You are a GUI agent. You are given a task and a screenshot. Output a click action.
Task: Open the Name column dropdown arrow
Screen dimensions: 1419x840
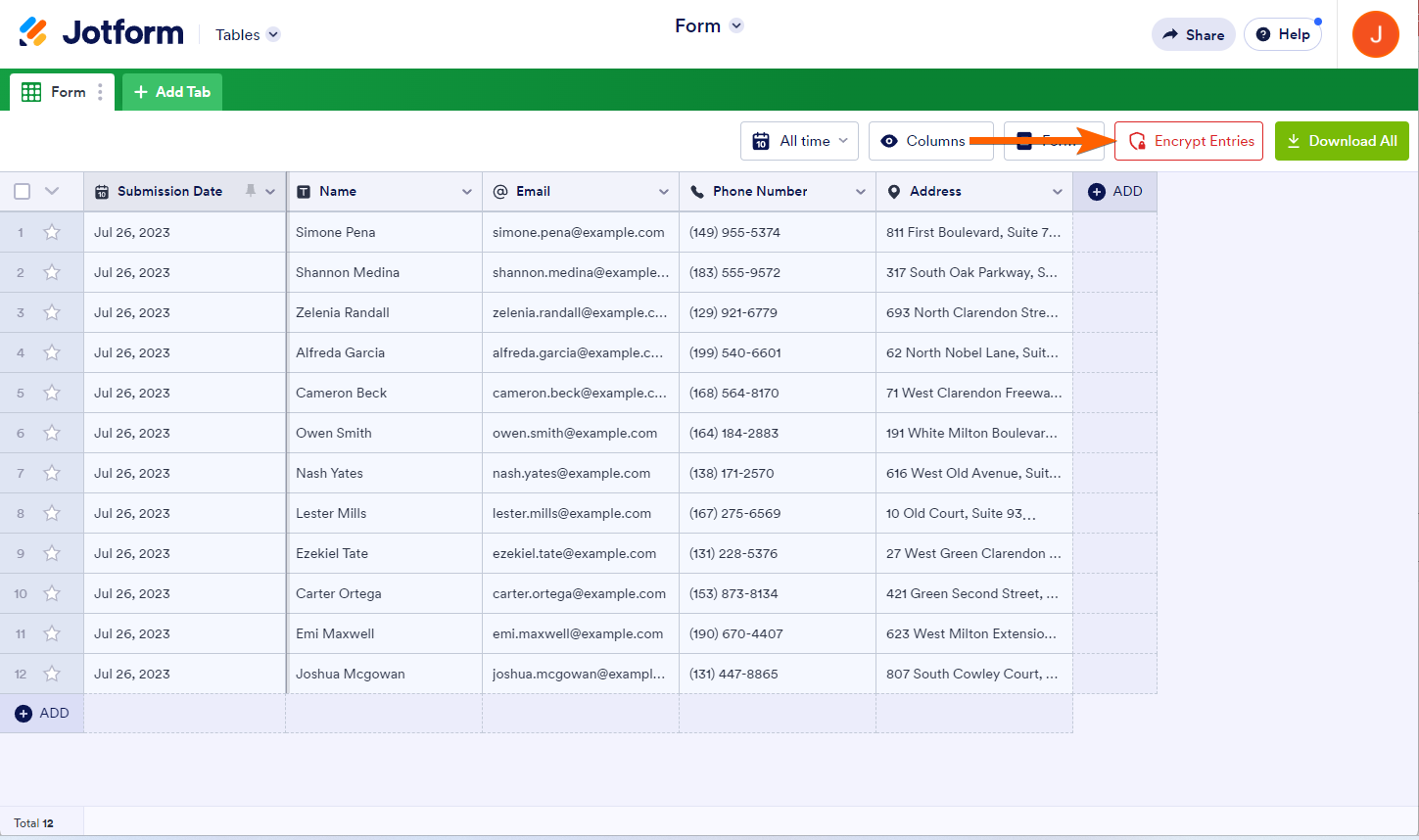tap(467, 192)
